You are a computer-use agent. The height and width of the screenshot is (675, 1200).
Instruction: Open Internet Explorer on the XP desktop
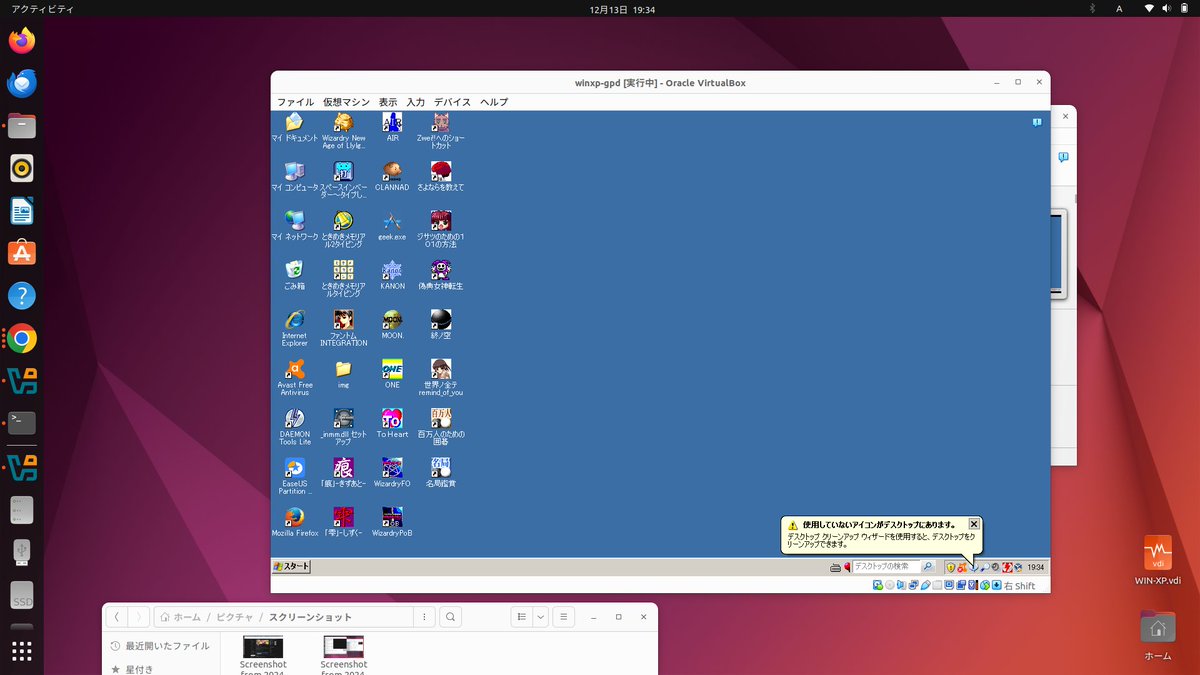click(294, 327)
